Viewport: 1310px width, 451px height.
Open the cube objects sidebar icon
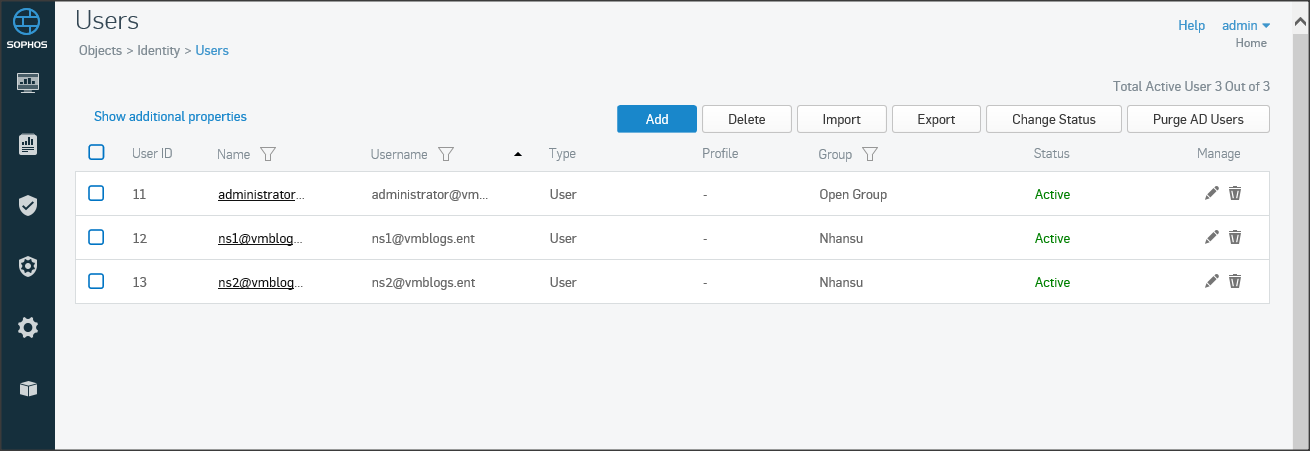tap(28, 389)
